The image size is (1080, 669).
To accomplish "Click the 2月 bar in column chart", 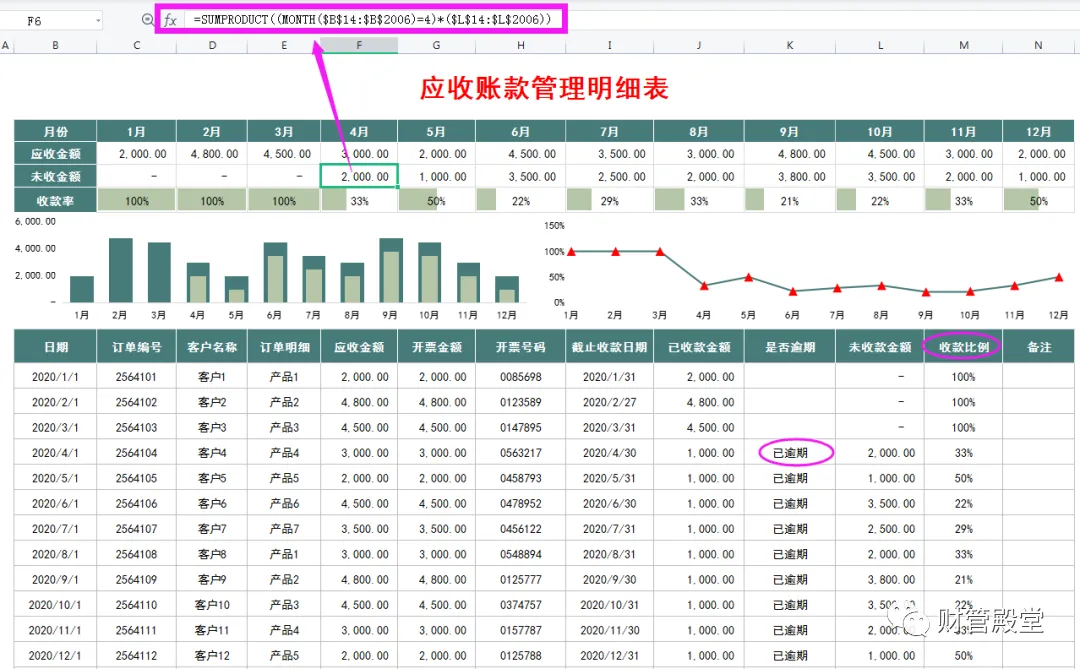I will point(121,270).
